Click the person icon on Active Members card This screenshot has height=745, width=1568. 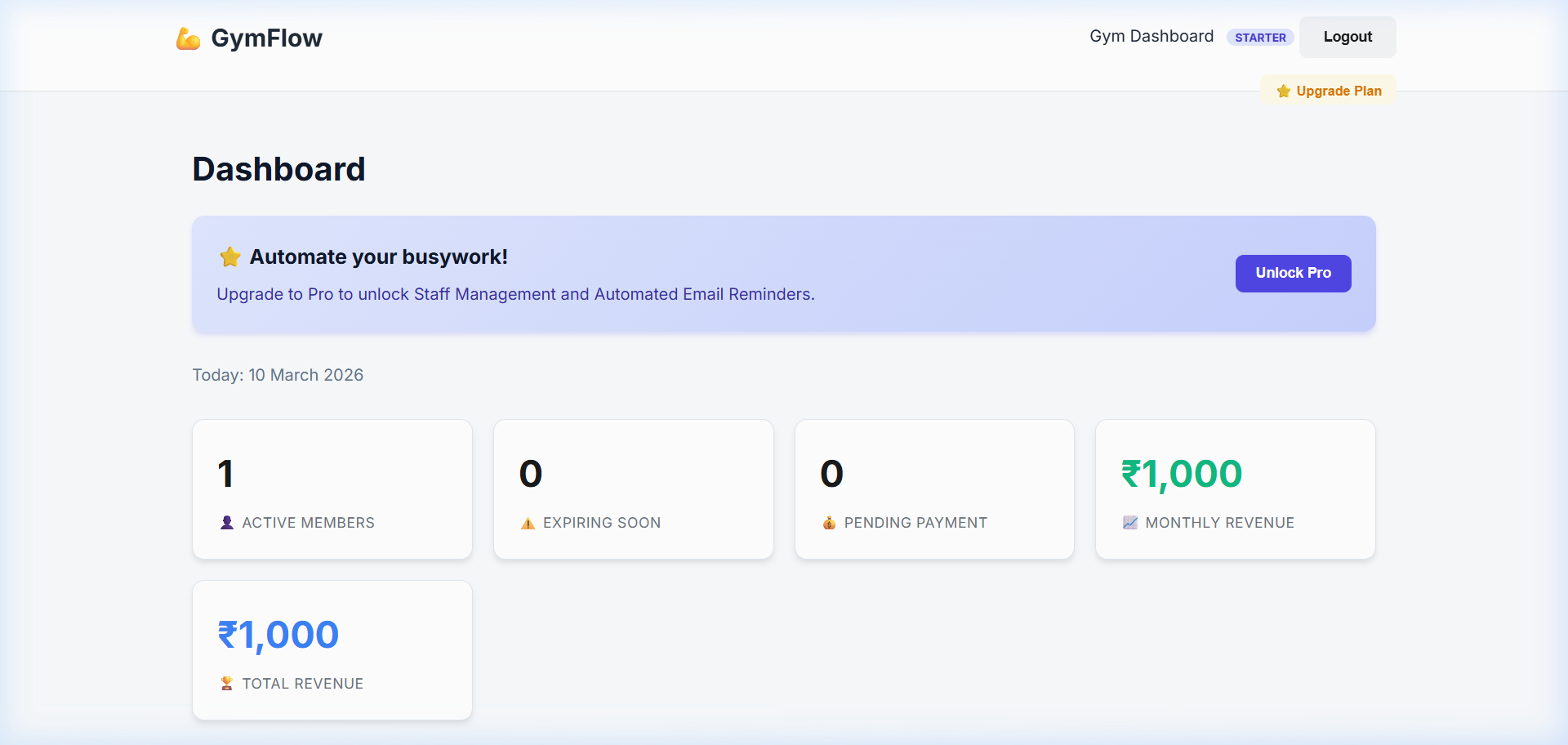coord(226,523)
